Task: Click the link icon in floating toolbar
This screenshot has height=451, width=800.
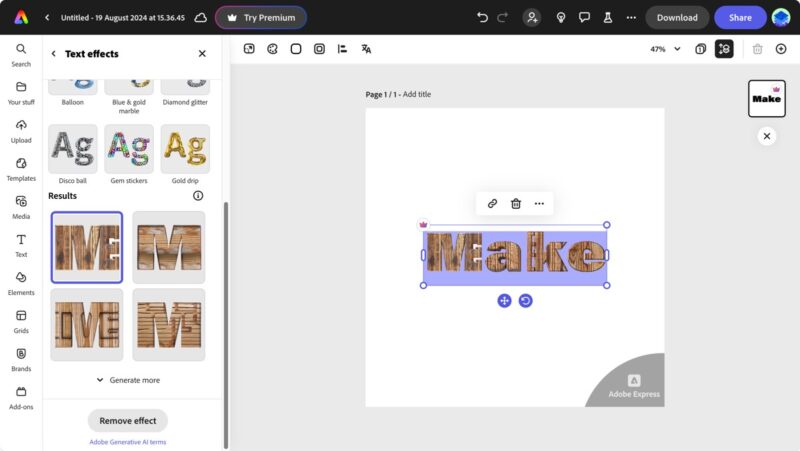Action: coord(492,204)
